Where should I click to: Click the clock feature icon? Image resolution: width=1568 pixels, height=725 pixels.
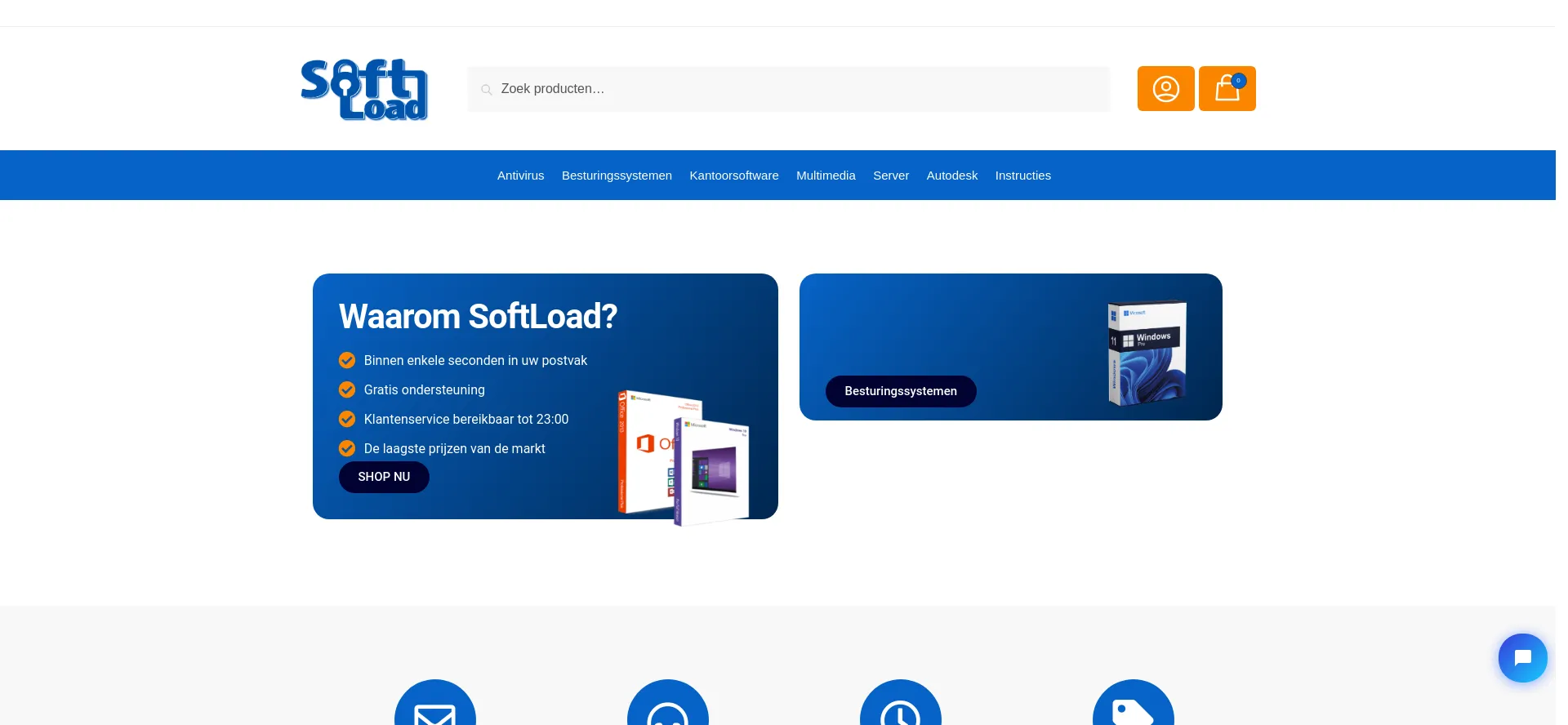(901, 704)
